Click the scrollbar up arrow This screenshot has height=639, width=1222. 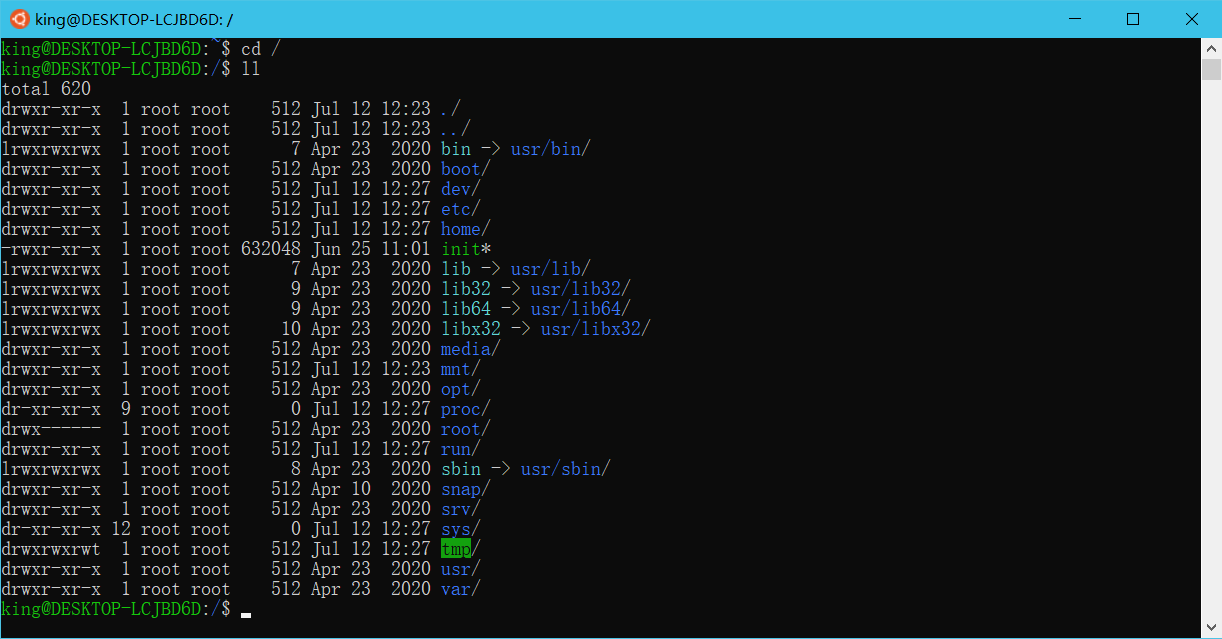tap(1211, 47)
